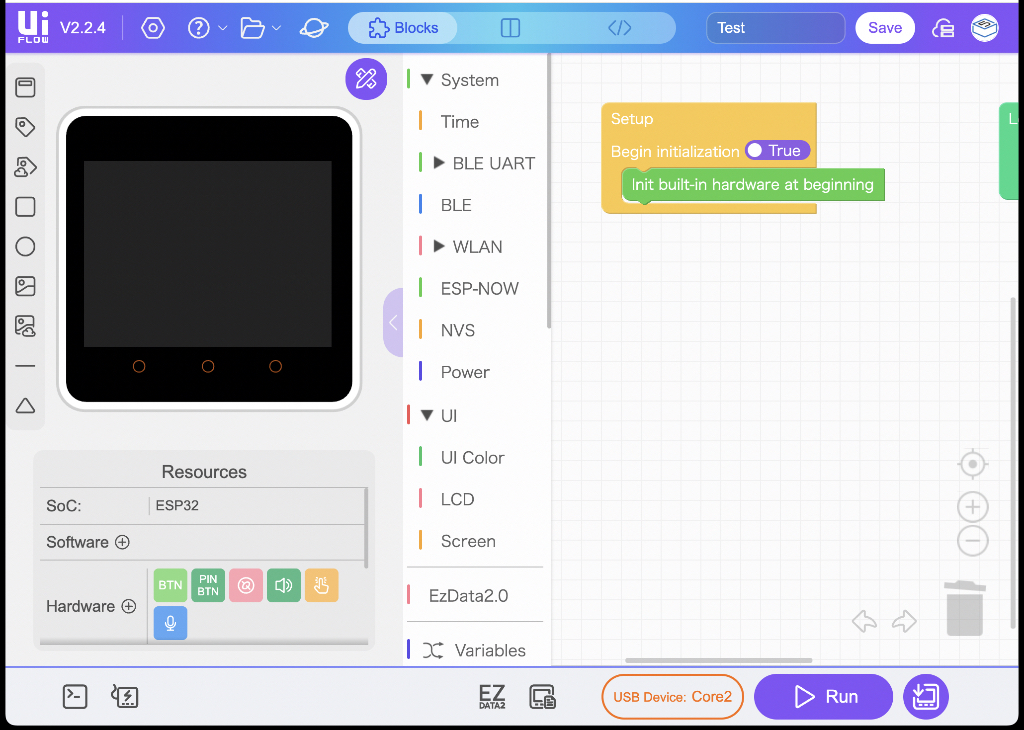Save the project

click(x=885, y=28)
